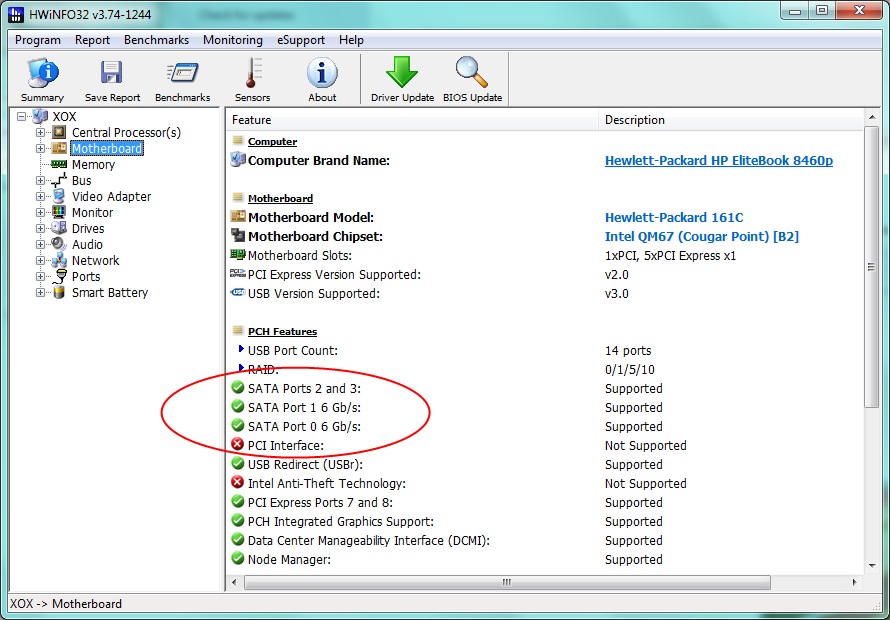Expand the Bus tree node
This screenshot has height=620, width=890.
pyautogui.click(x=40, y=181)
